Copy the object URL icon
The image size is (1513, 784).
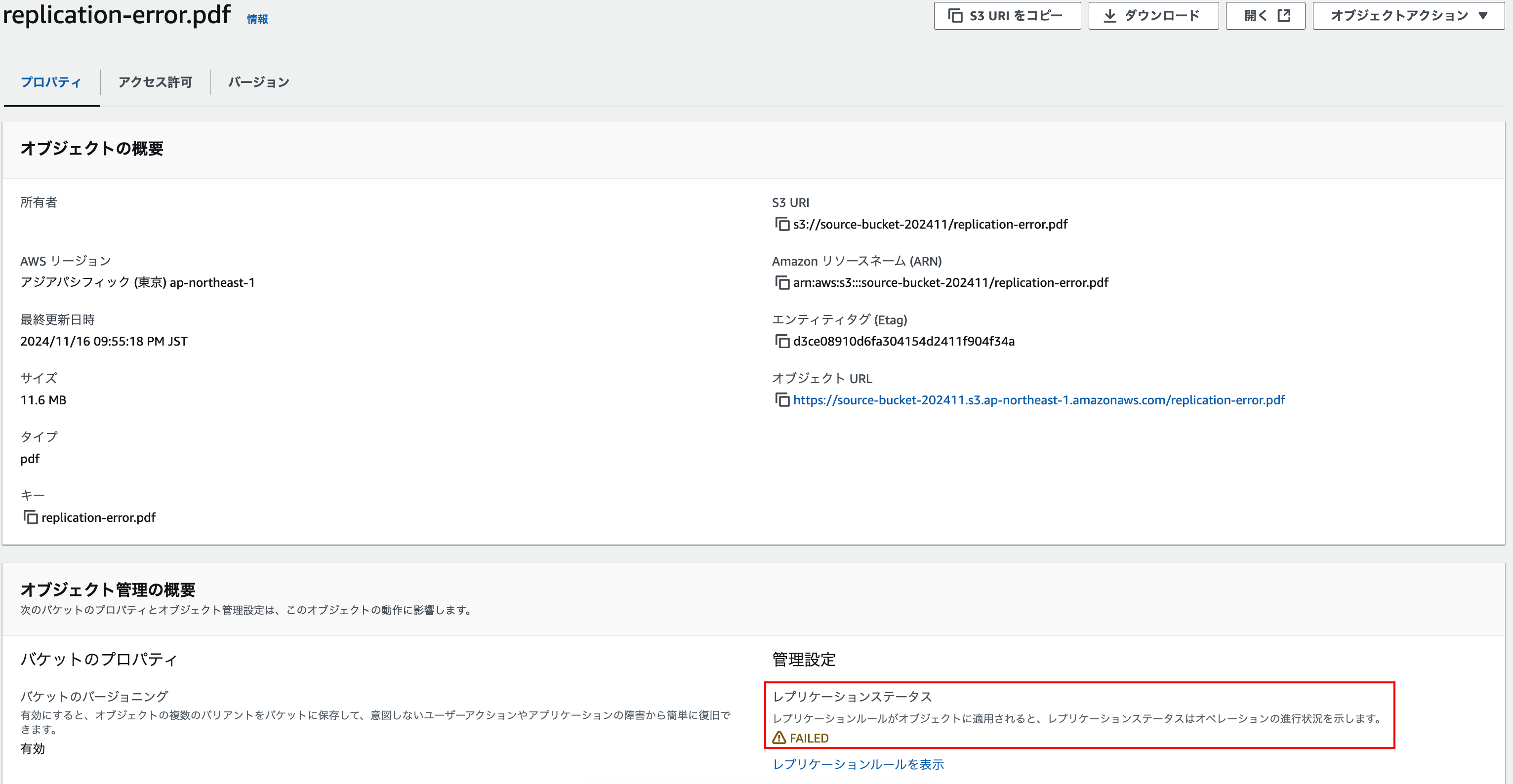pos(782,400)
